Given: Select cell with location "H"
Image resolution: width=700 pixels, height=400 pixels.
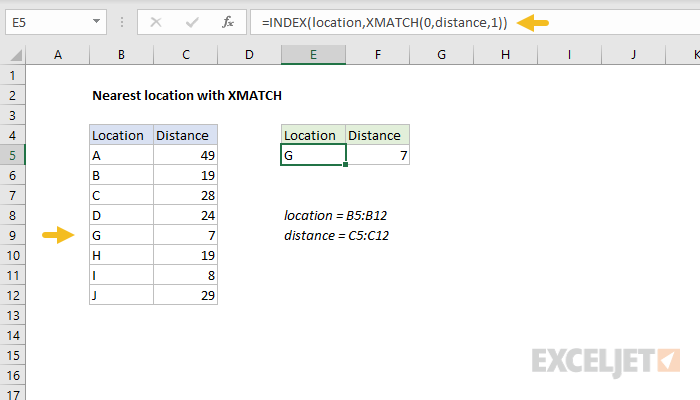Looking at the screenshot, I should 121,255.
